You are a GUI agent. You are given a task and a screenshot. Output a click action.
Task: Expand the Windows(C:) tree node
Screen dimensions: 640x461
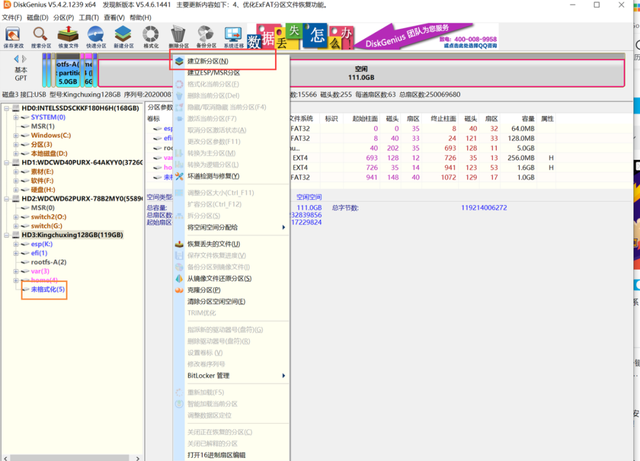click(16, 136)
